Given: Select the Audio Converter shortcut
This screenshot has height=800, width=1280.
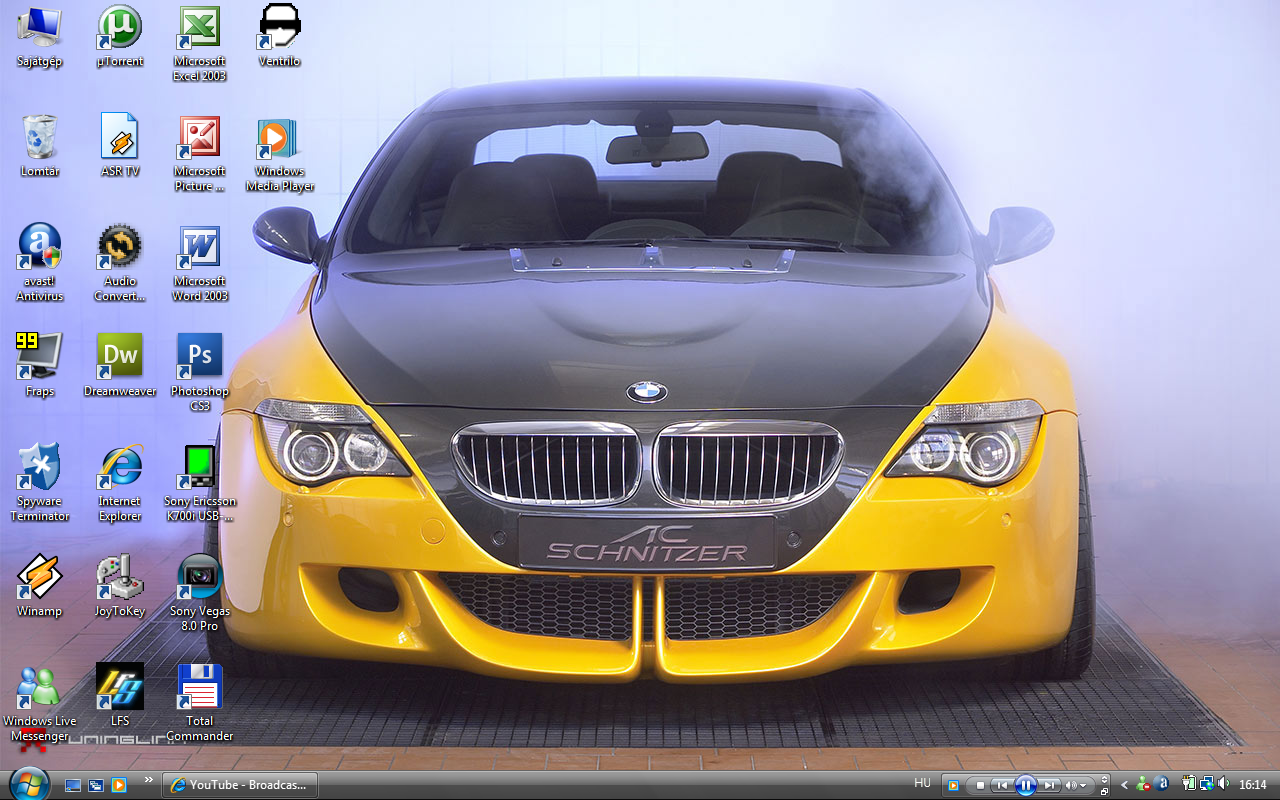Looking at the screenshot, I should point(120,264).
